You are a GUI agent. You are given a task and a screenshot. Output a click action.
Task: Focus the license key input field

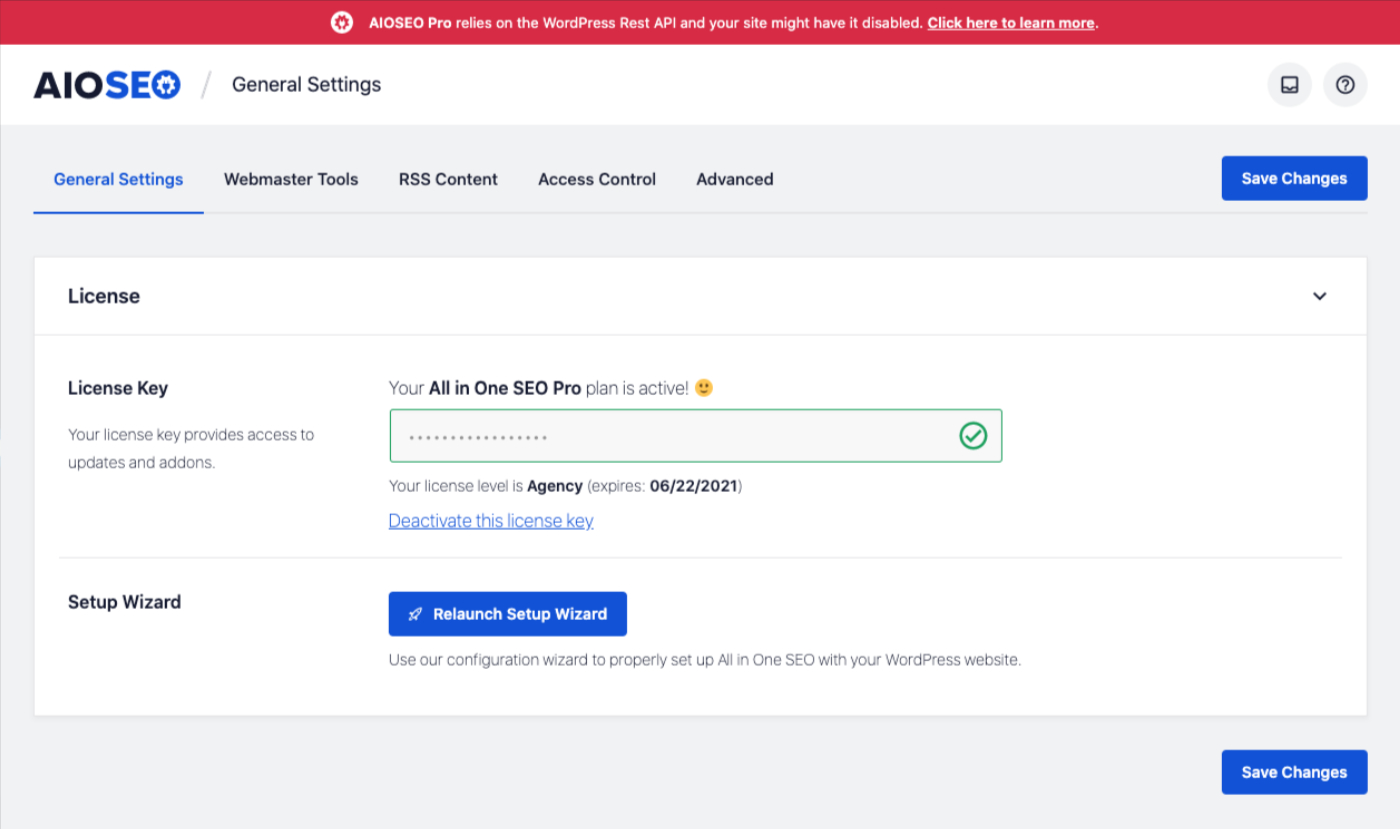696,435
